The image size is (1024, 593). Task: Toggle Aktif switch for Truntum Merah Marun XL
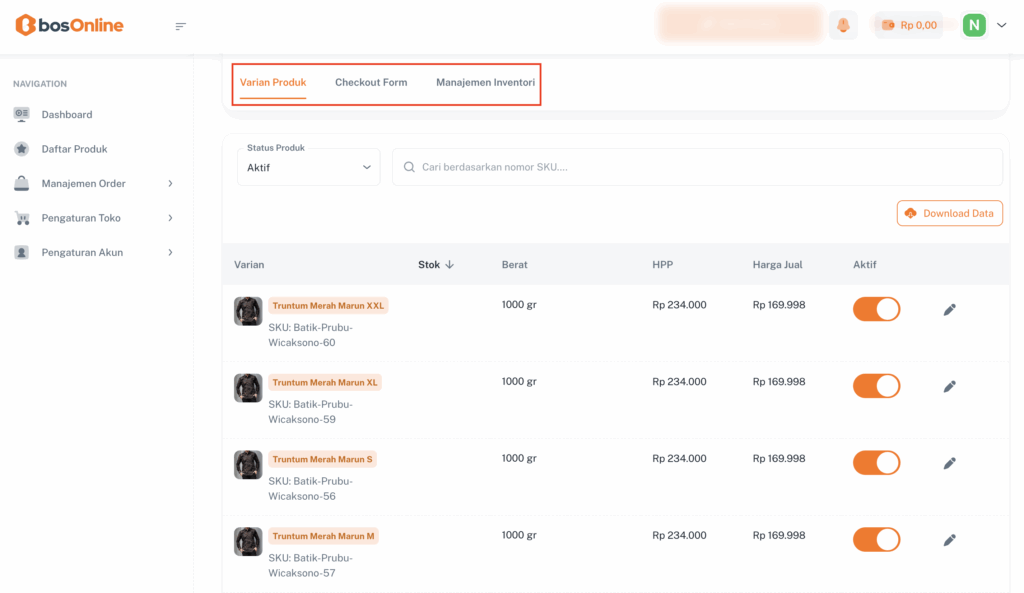click(x=876, y=386)
